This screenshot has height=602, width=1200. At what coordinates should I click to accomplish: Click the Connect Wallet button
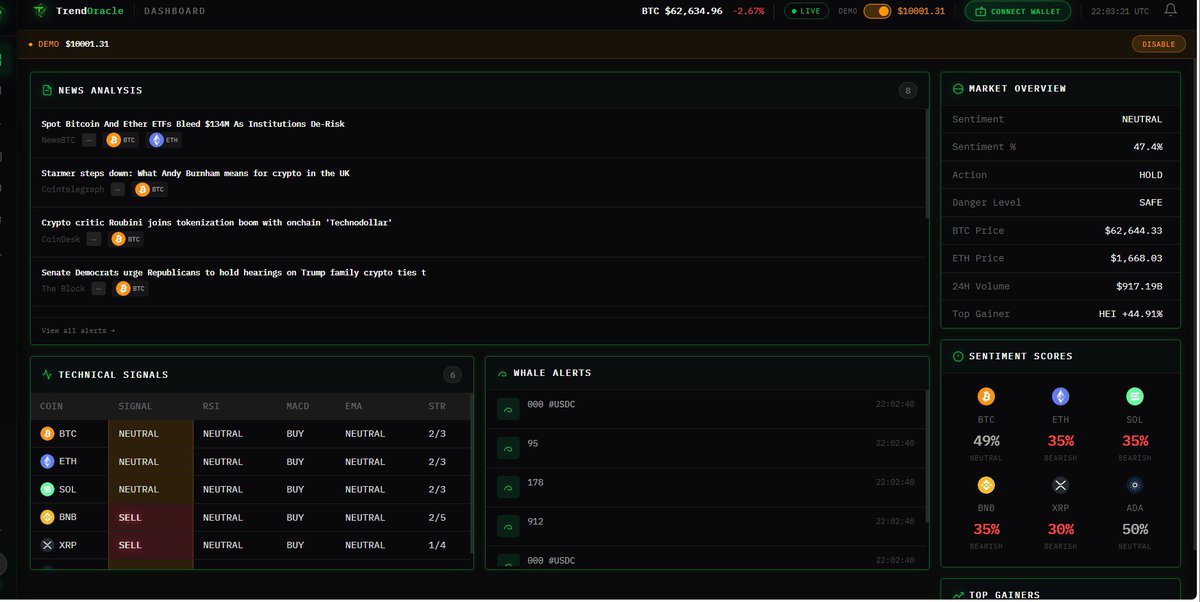pyautogui.click(x=1018, y=11)
